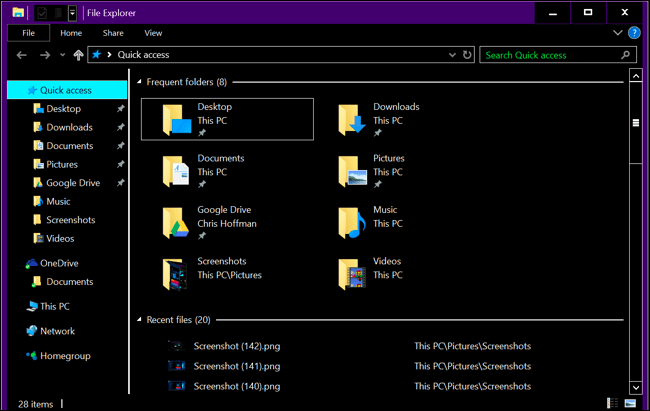This screenshot has width=650, height=411.
Task: Click inside the Search Quick access field
Action: pyautogui.click(x=548, y=55)
